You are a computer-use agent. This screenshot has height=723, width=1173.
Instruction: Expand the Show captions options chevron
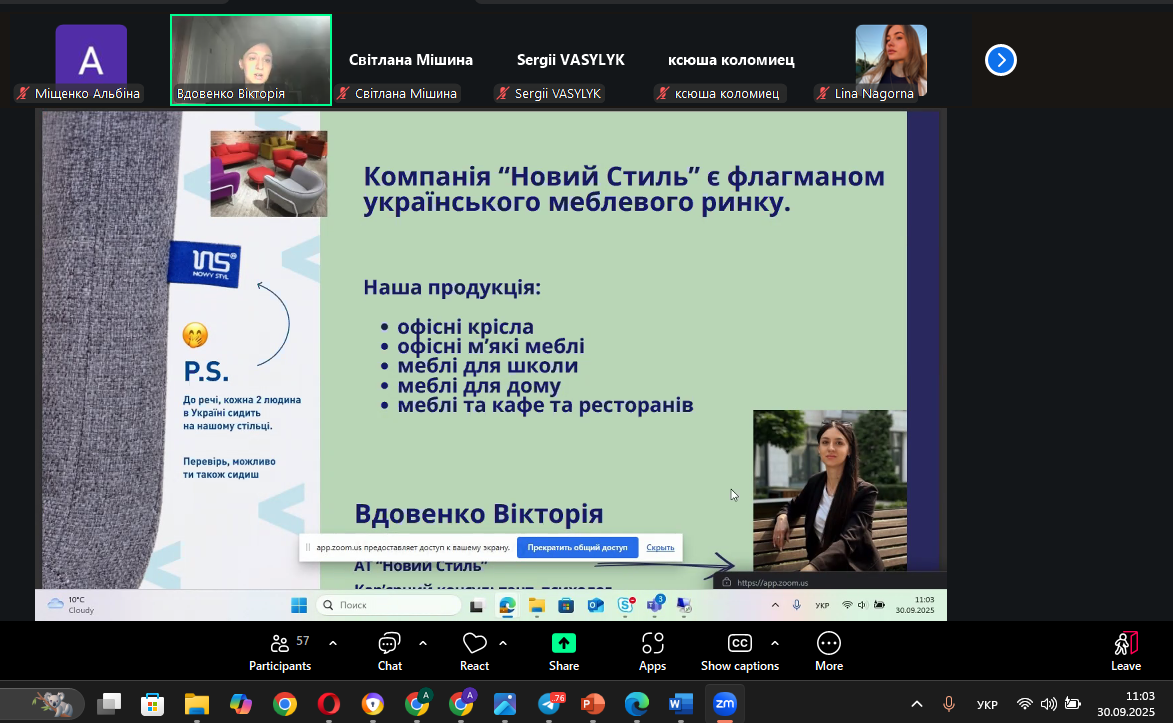point(775,643)
